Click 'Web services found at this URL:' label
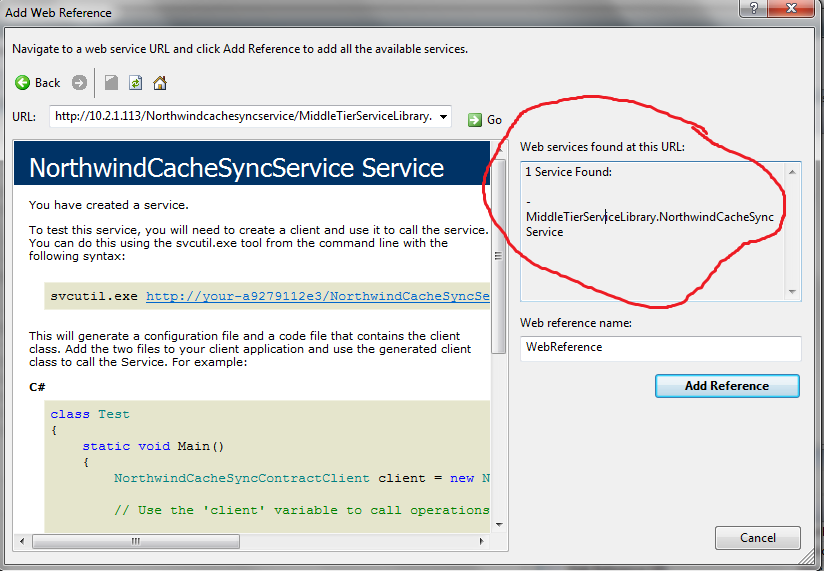This screenshot has height=571, width=824. (602, 147)
